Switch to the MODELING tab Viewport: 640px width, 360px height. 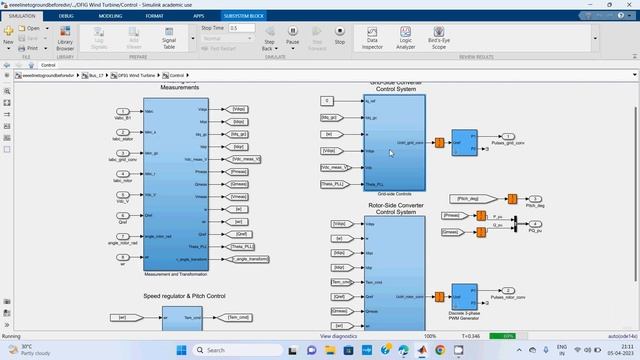[x=110, y=16]
